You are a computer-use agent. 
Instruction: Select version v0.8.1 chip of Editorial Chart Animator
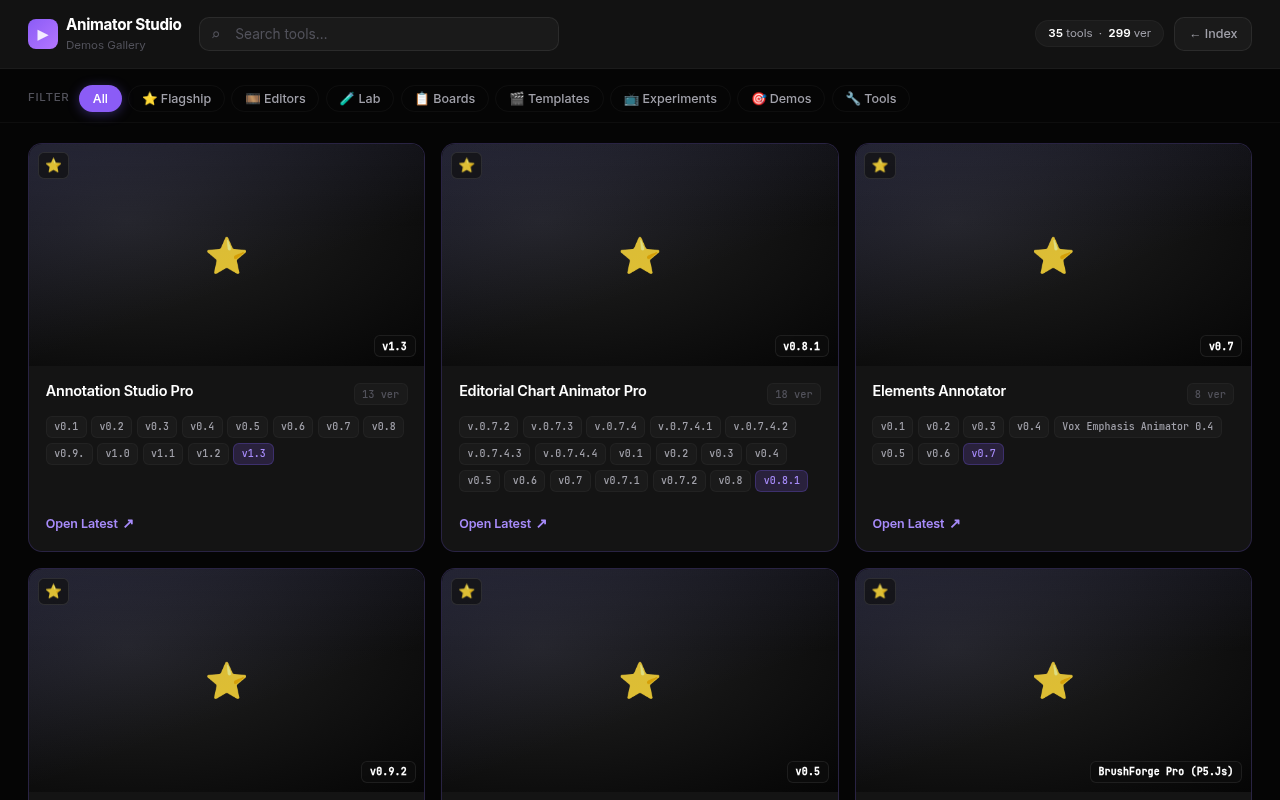coord(781,481)
